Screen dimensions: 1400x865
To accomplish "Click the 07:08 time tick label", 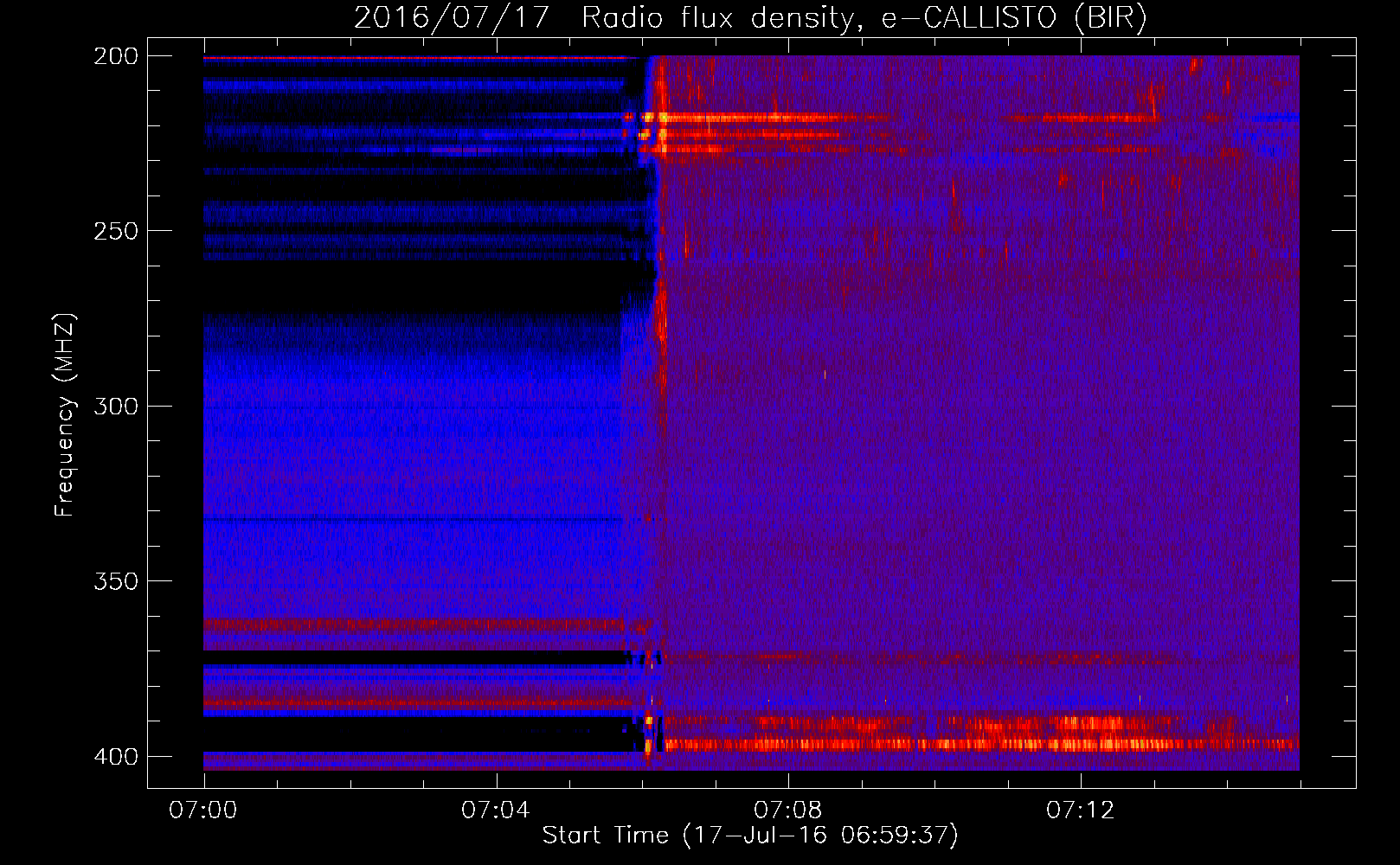I will (788, 810).
